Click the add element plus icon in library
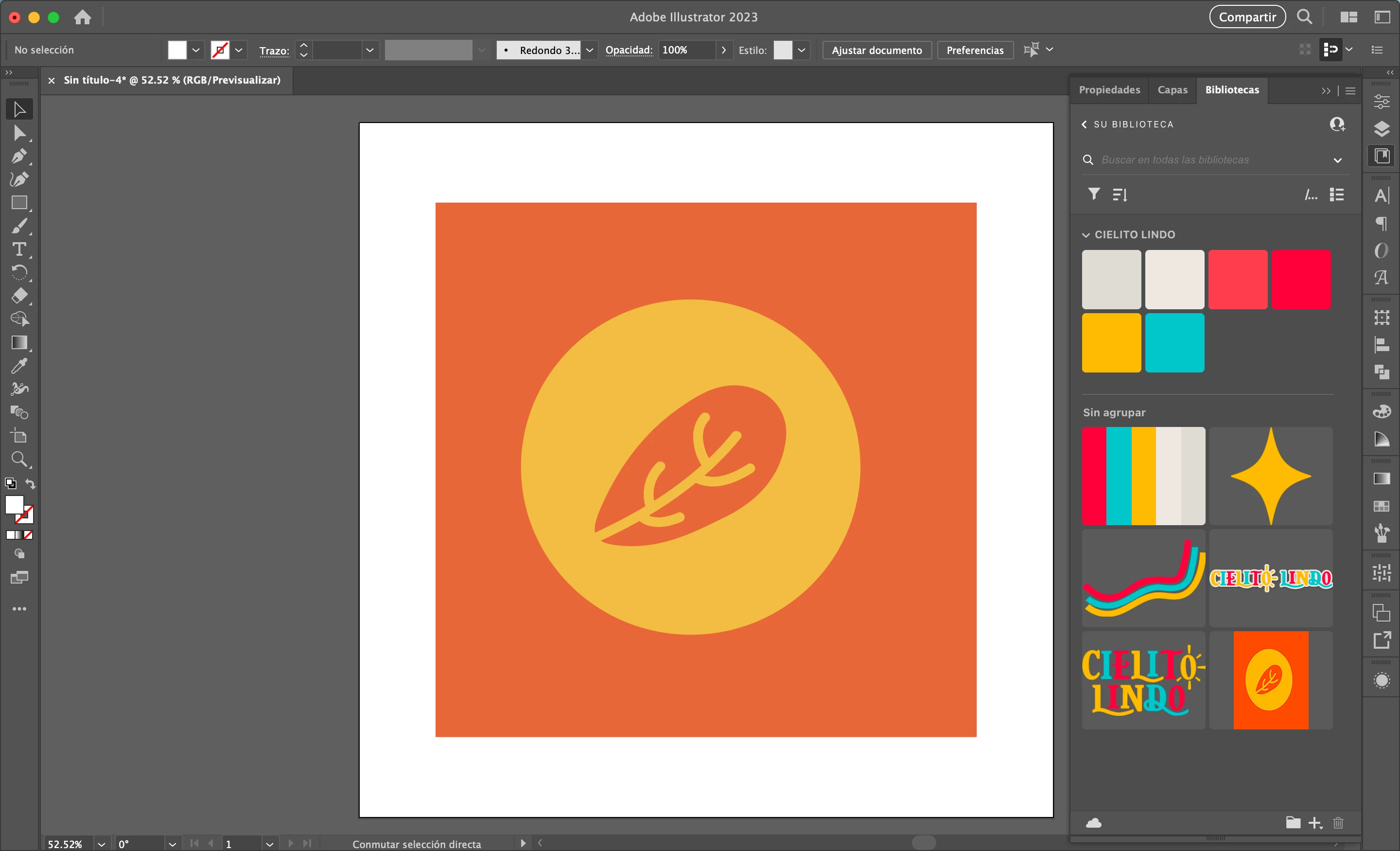The width and height of the screenshot is (1400, 851). [x=1314, y=823]
